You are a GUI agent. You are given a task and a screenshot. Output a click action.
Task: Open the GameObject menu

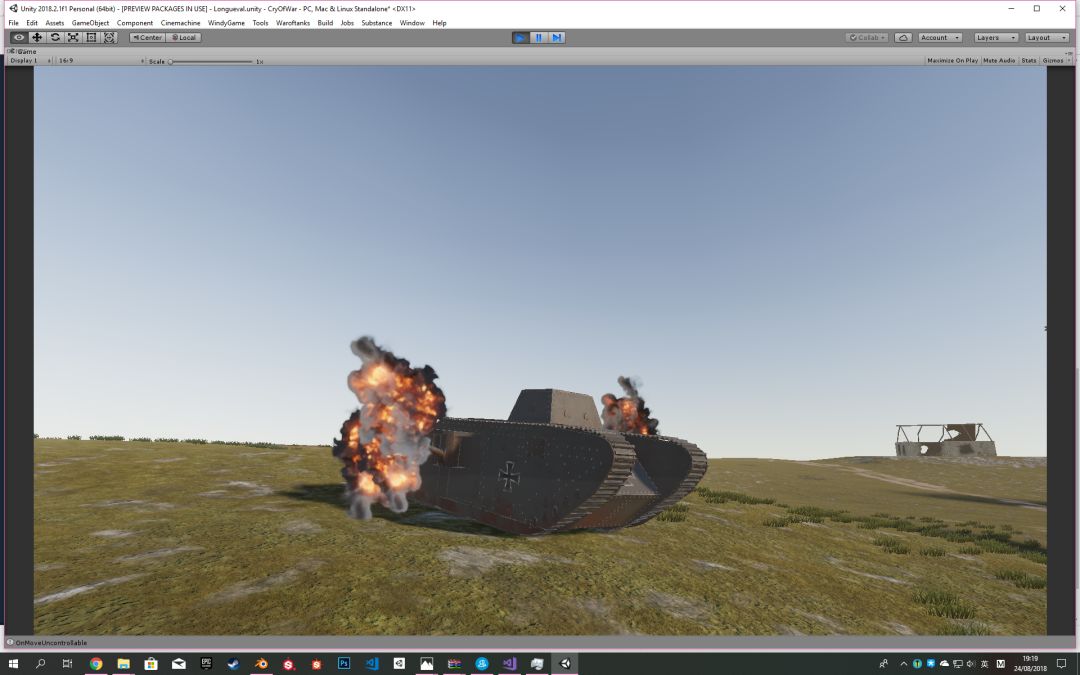[90, 23]
